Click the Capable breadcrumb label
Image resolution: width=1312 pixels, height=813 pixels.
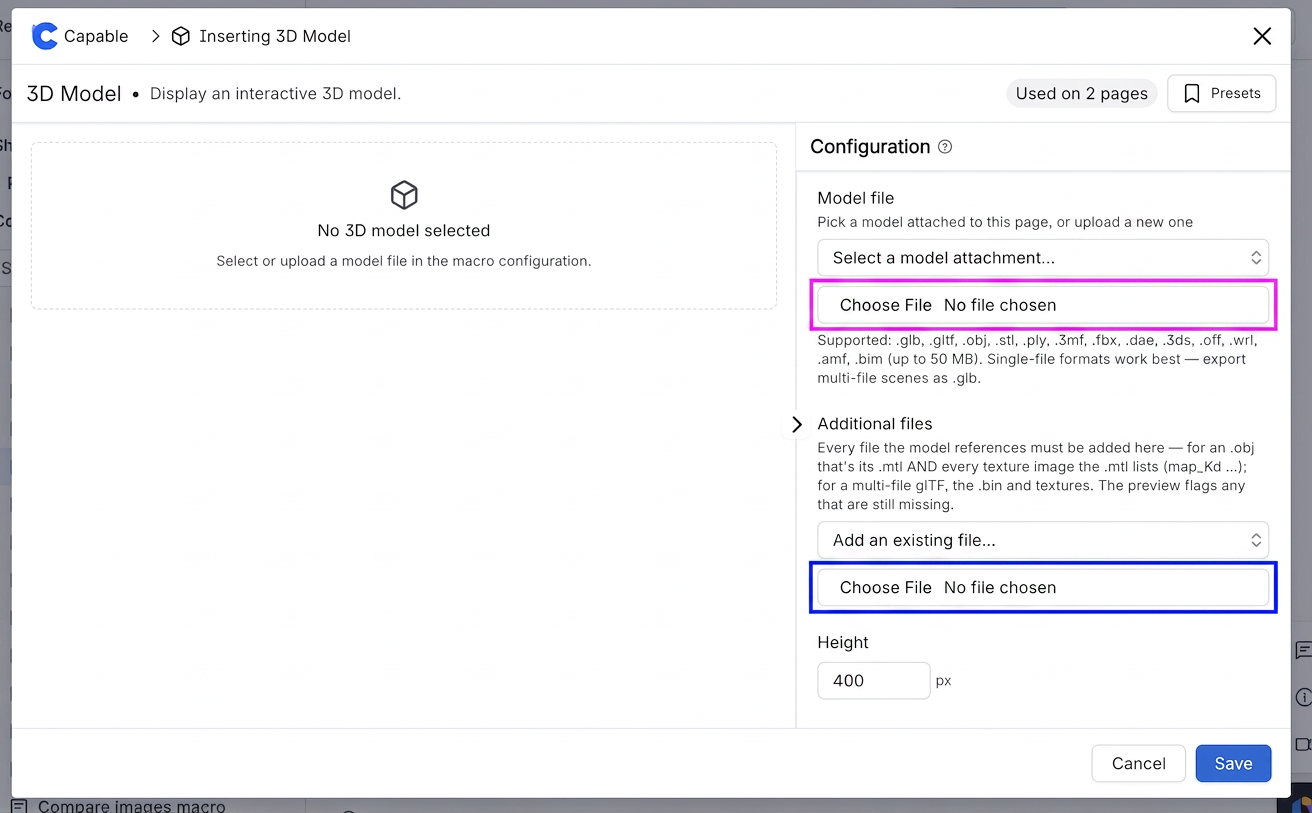[x=96, y=36]
